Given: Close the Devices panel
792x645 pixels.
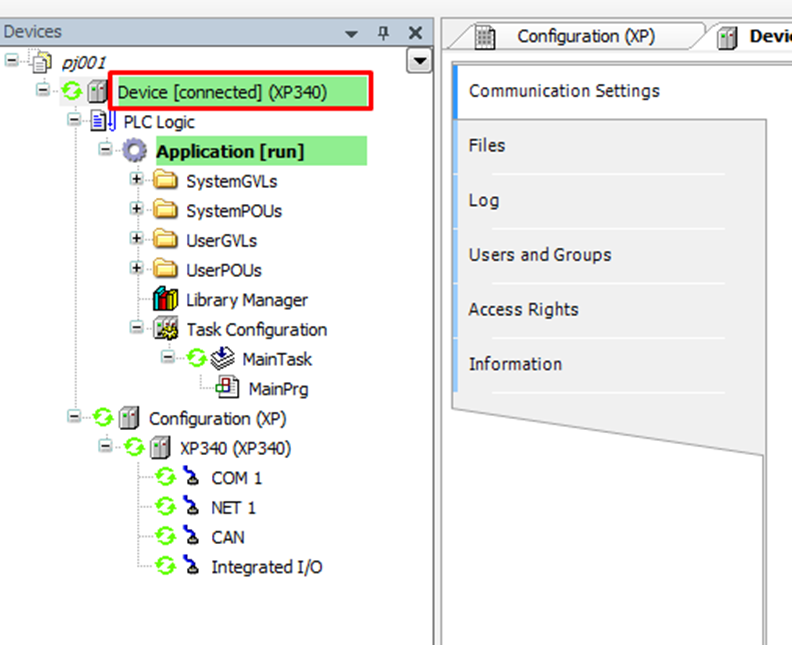Looking at the screenshot, I should 415,33.
